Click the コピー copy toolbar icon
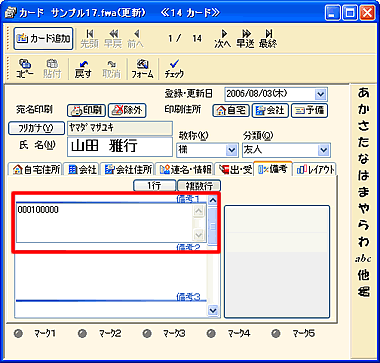Viewport: 380px width, 363px height. pyautogui.click(x=25, y=68)
